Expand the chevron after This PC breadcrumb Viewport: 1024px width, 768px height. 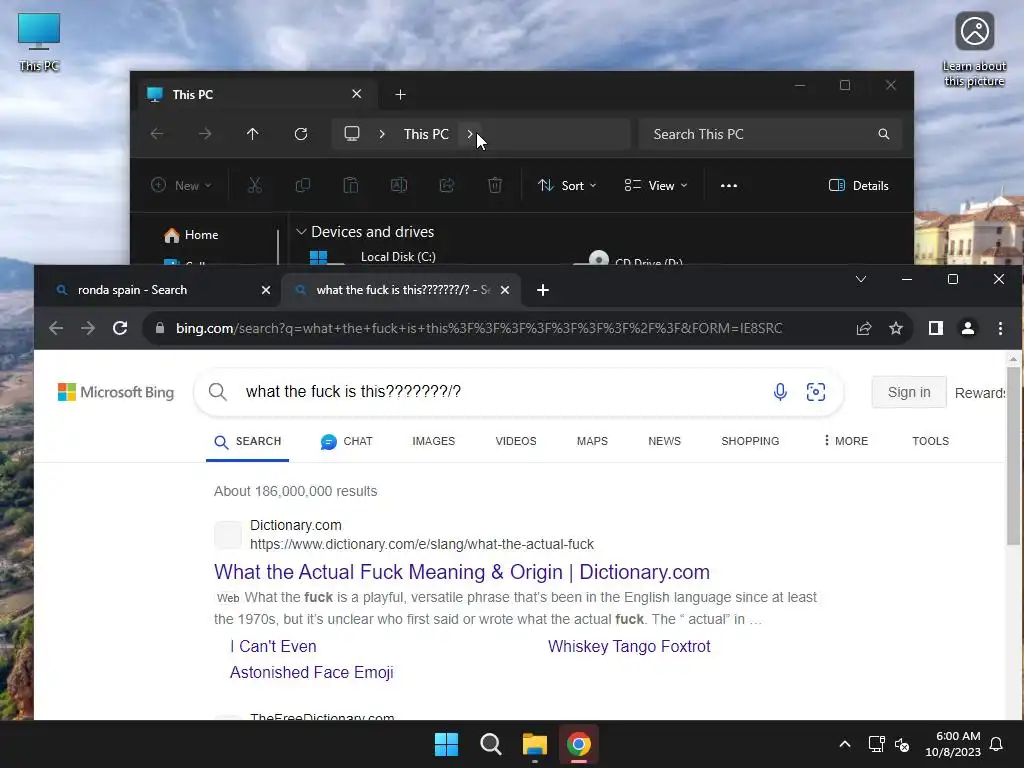pyautogui.click(x=470, y=134)
